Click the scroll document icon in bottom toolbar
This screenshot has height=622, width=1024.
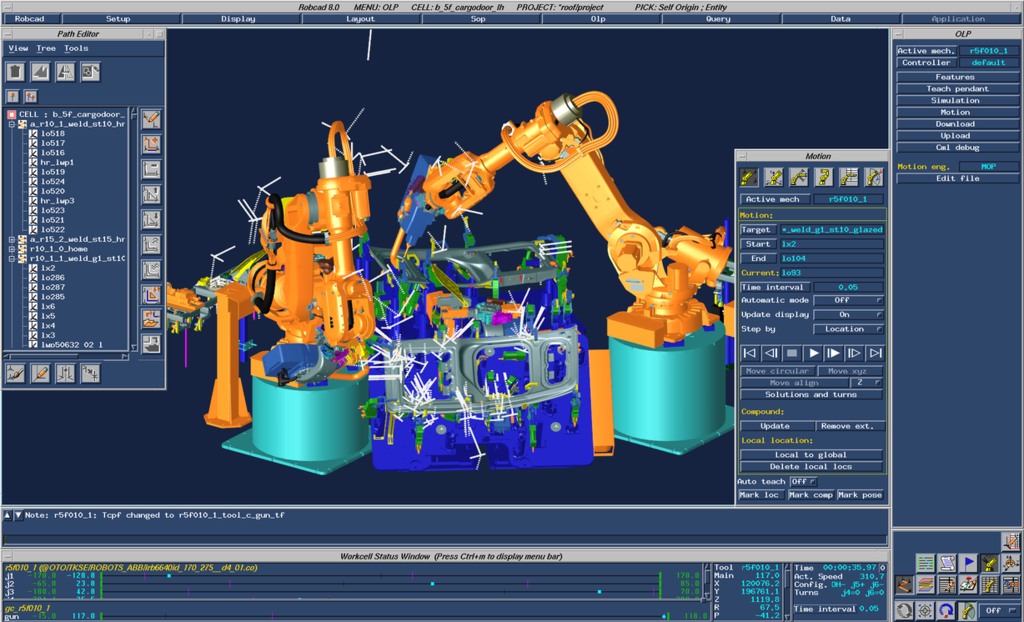(x=947, y=564)
